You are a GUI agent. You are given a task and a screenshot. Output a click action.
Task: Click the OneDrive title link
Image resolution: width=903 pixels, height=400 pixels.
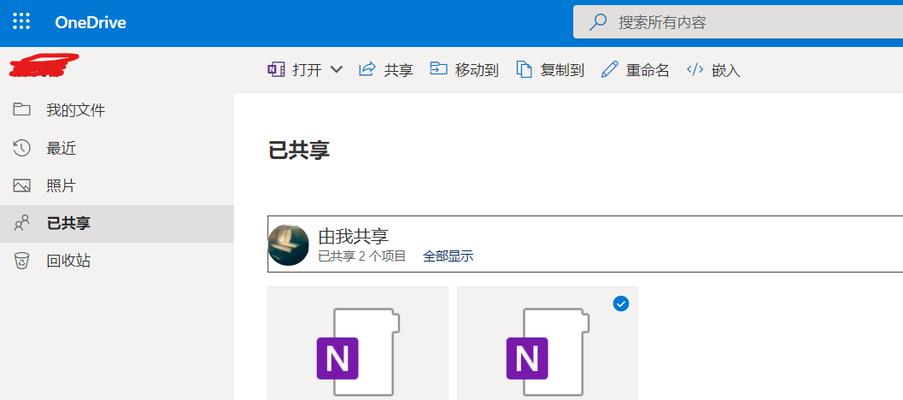pos(90,22)
